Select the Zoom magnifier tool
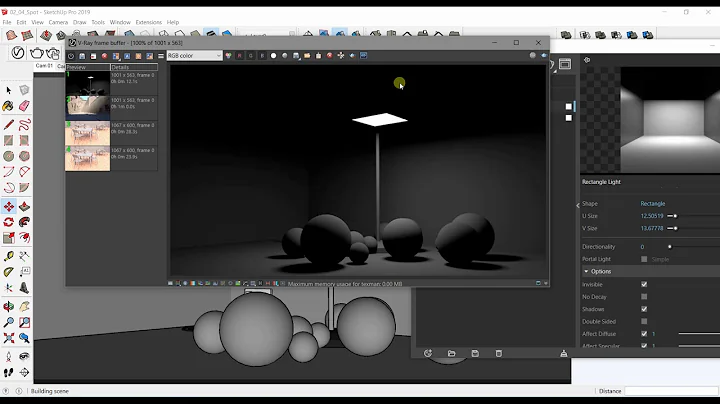The width and height of the screenshot is (720, 404). (x=9, y=322)
